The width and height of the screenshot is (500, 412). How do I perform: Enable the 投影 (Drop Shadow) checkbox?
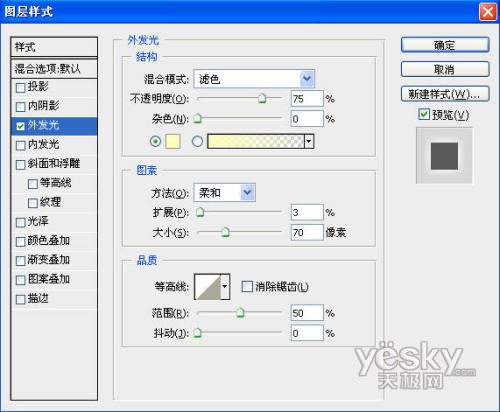tap(21, 87)
